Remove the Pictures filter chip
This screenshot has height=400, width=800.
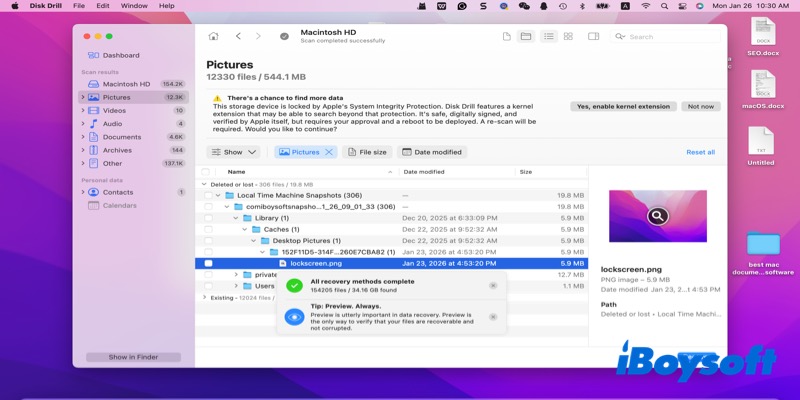[329, 152]
